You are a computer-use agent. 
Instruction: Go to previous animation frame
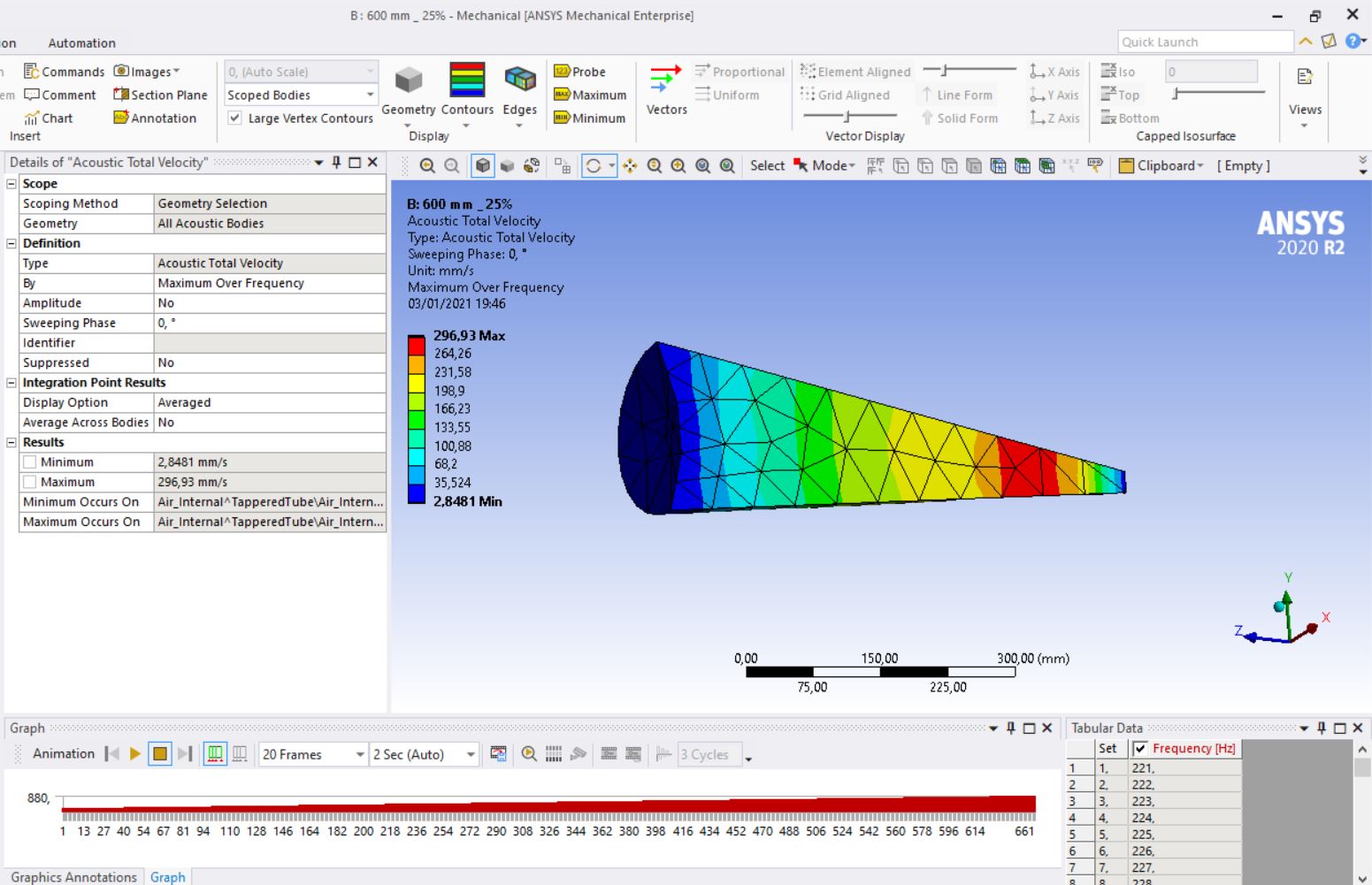tap(111, 754)
